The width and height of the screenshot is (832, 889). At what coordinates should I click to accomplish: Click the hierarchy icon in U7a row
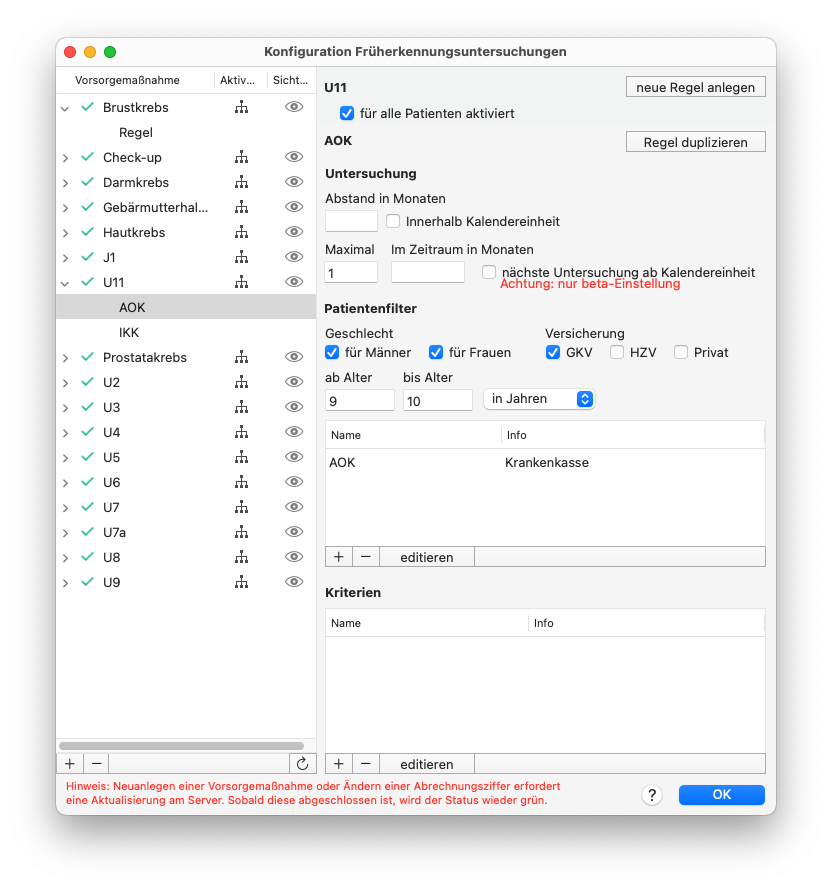tap(242, 532)
